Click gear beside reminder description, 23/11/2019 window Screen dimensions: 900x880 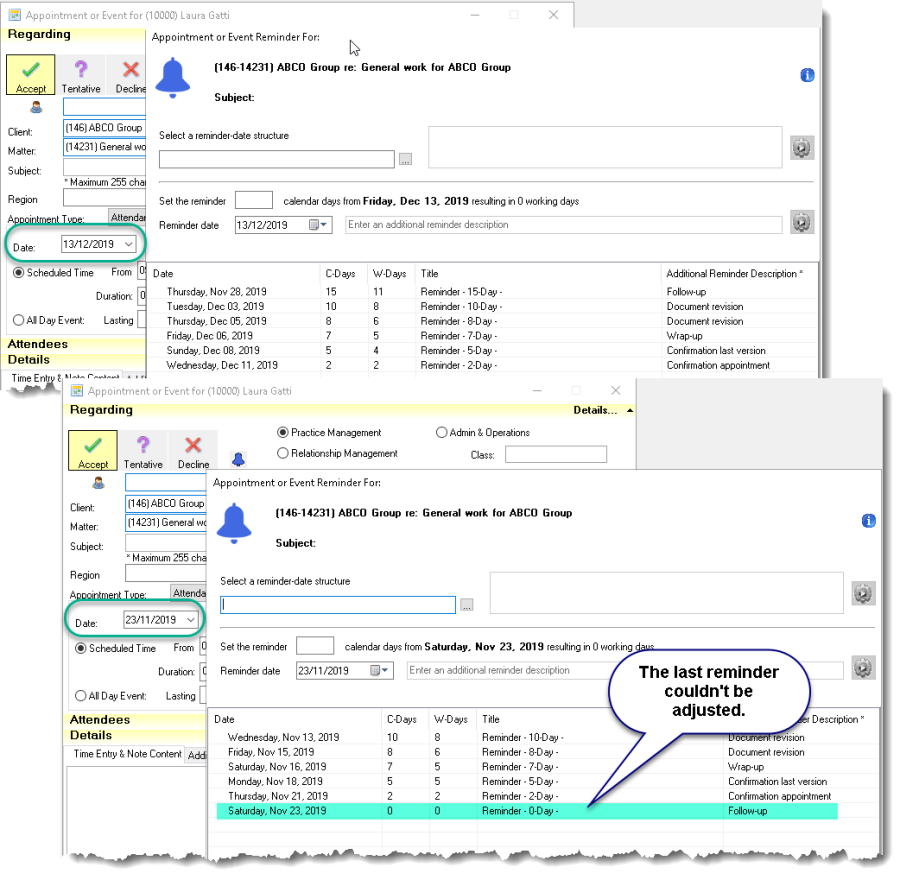863,668
